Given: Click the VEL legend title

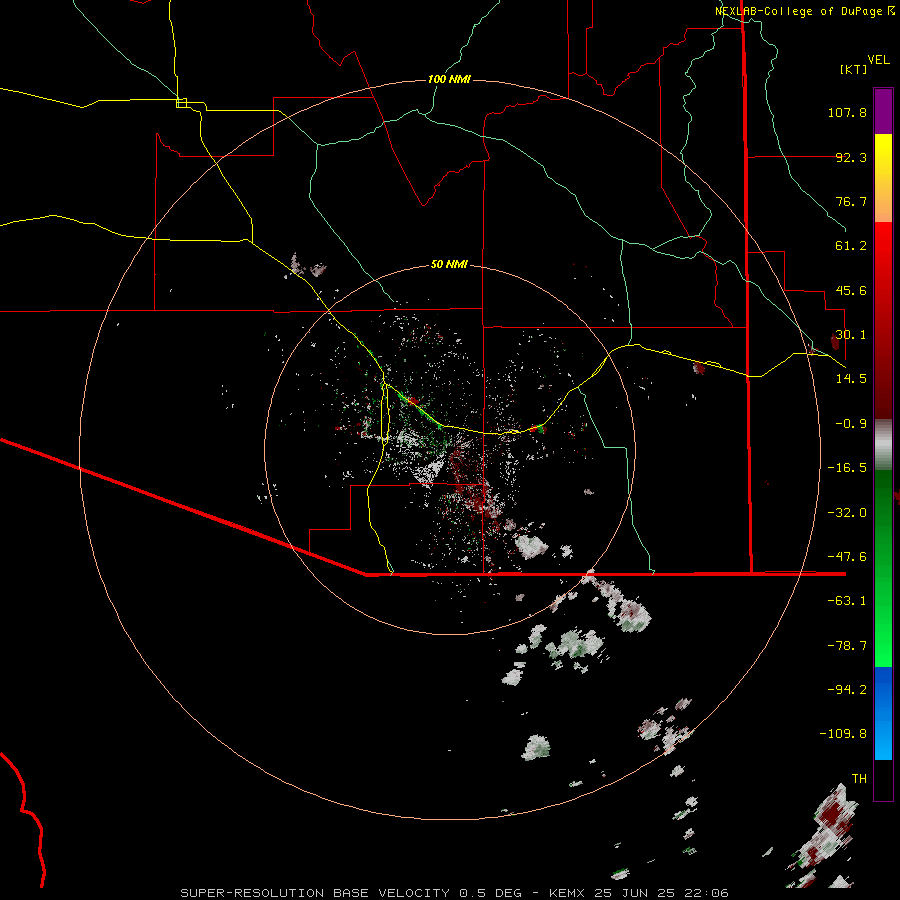Looking at the screenshot, I should 878,60.
